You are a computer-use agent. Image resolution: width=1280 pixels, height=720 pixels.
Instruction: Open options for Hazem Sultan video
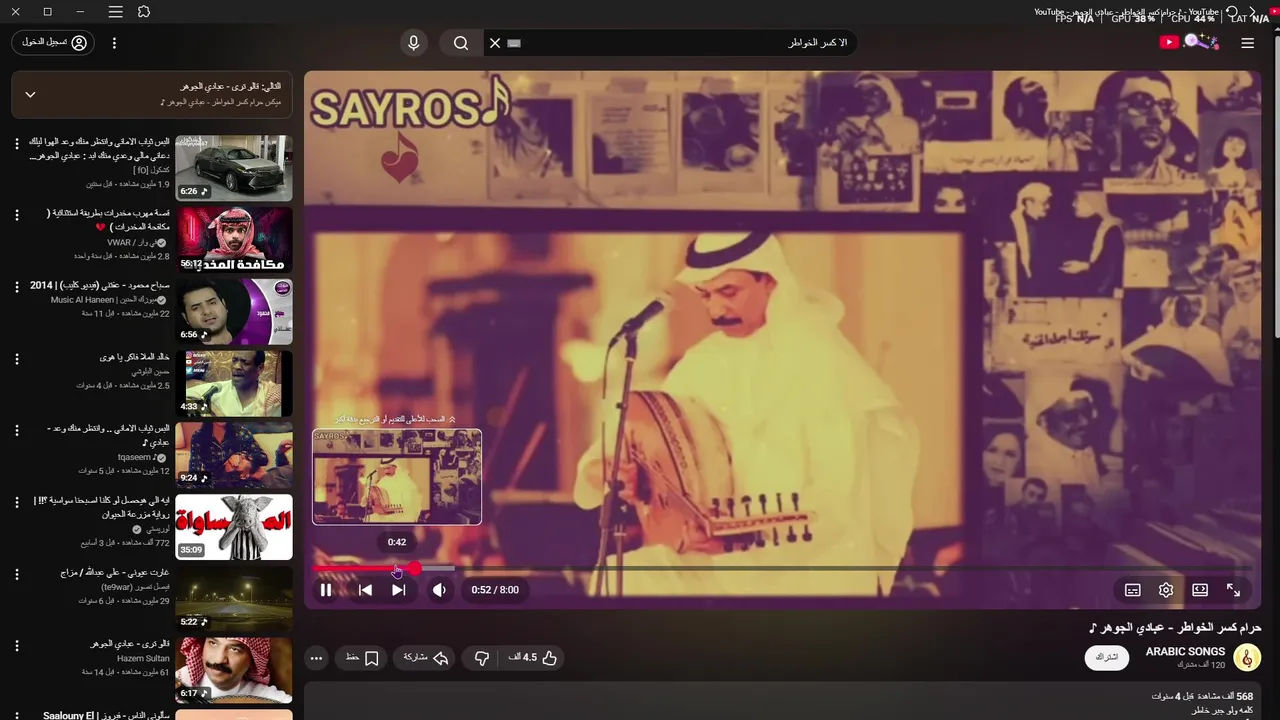click(x=16, y=647)
